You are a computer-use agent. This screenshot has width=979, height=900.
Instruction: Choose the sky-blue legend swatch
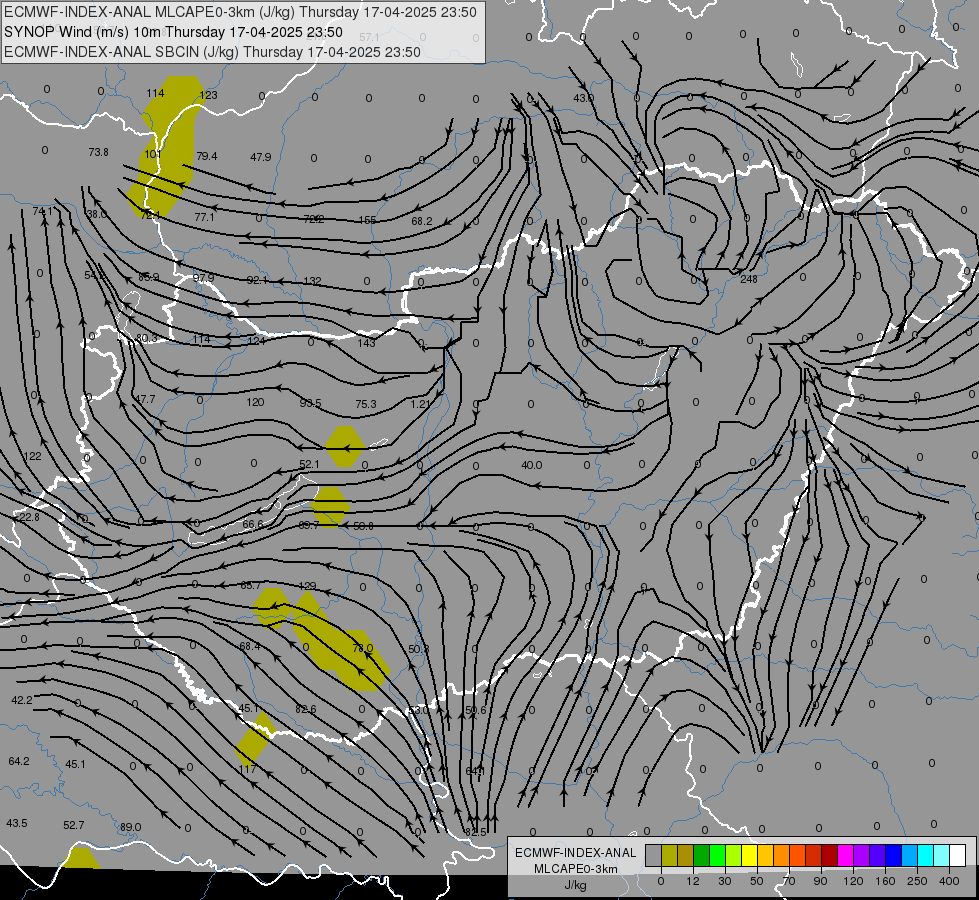tap(909, 855)
